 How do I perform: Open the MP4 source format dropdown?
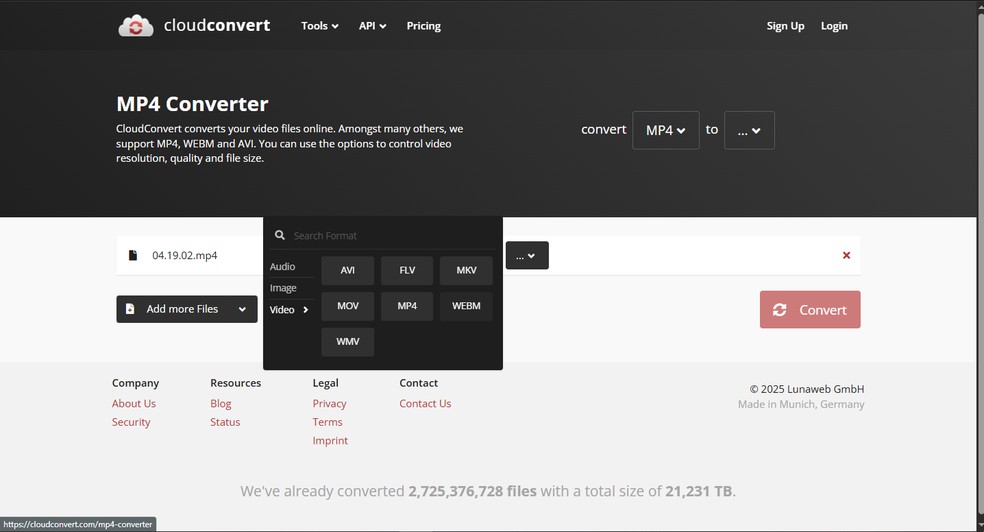(x=665, y=130)
